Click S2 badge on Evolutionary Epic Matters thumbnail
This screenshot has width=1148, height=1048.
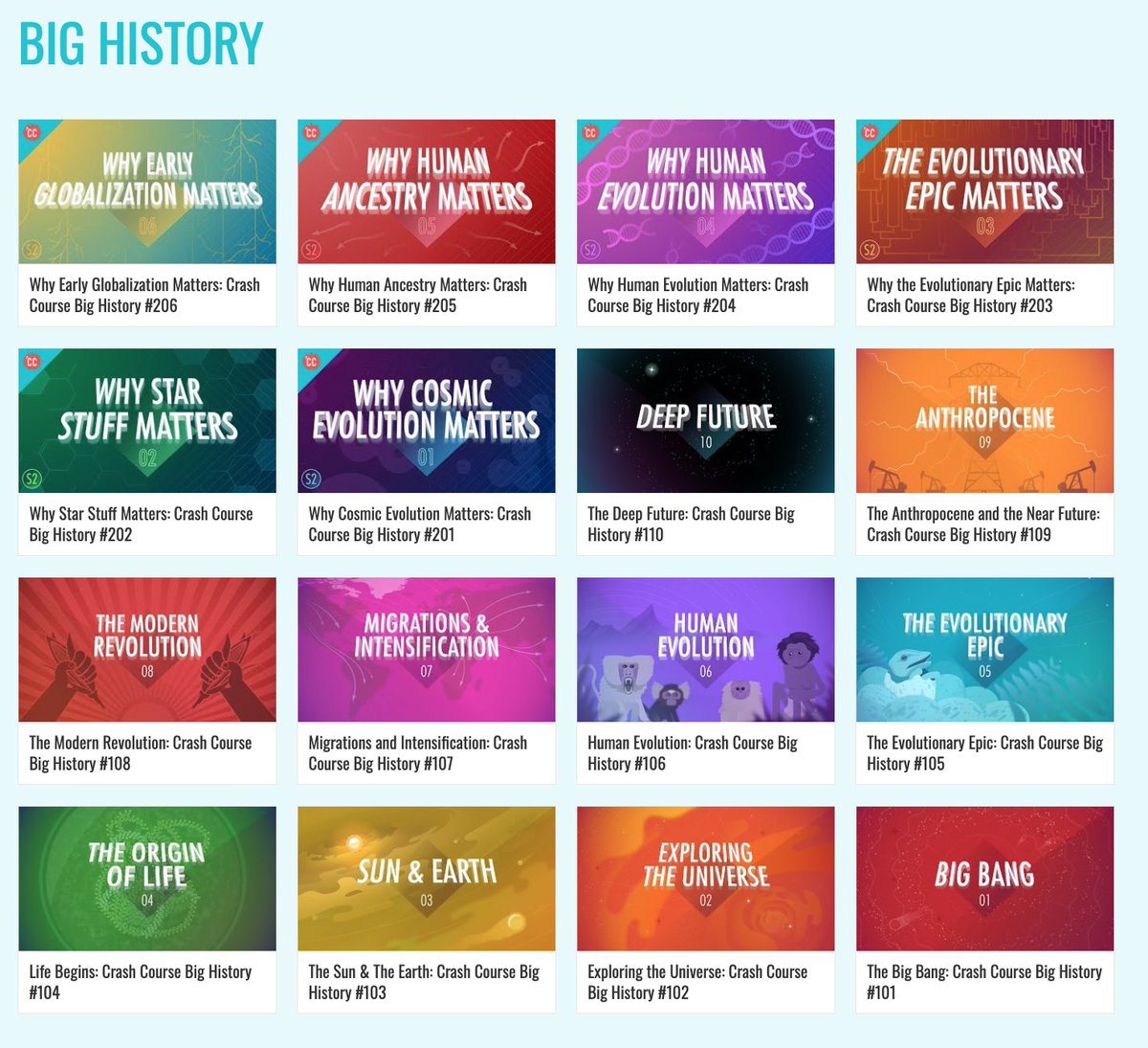tap(871, 250)
